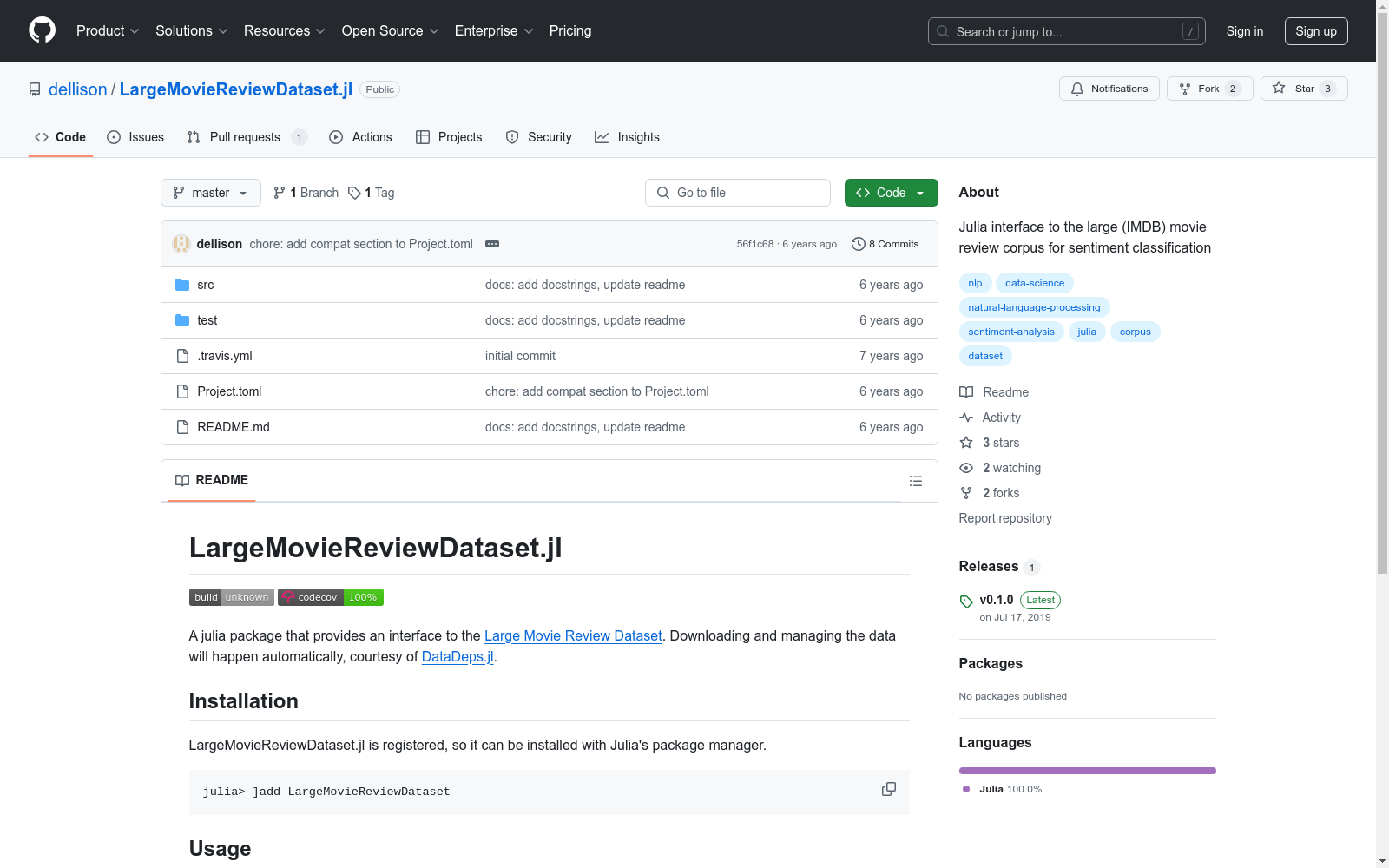Expand the green Code dropdown button
The width and height of the screenshot is (1389, 868).
point(891,193)
